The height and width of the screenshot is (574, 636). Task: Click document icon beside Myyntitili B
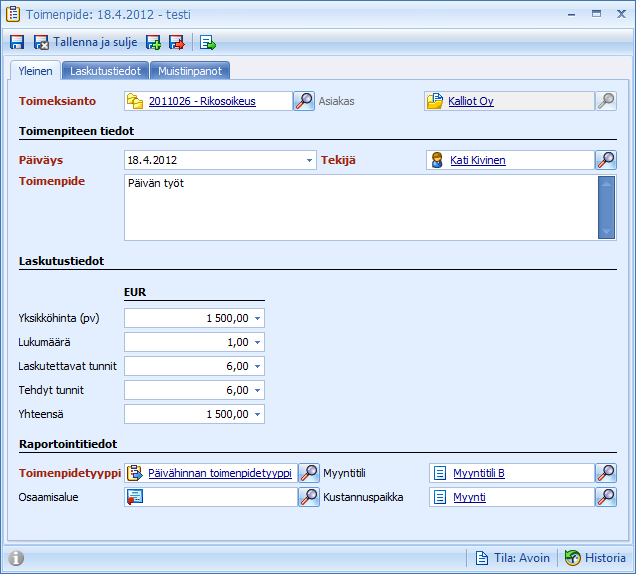(440, 473)
